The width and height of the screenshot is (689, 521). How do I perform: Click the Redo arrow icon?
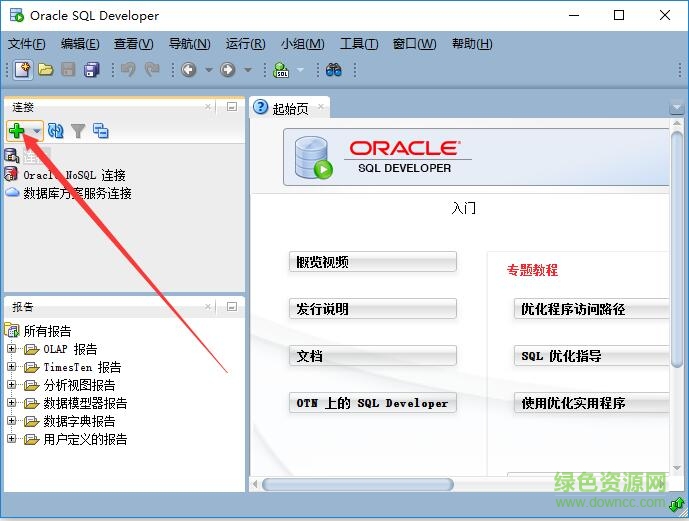click(152, 69)
